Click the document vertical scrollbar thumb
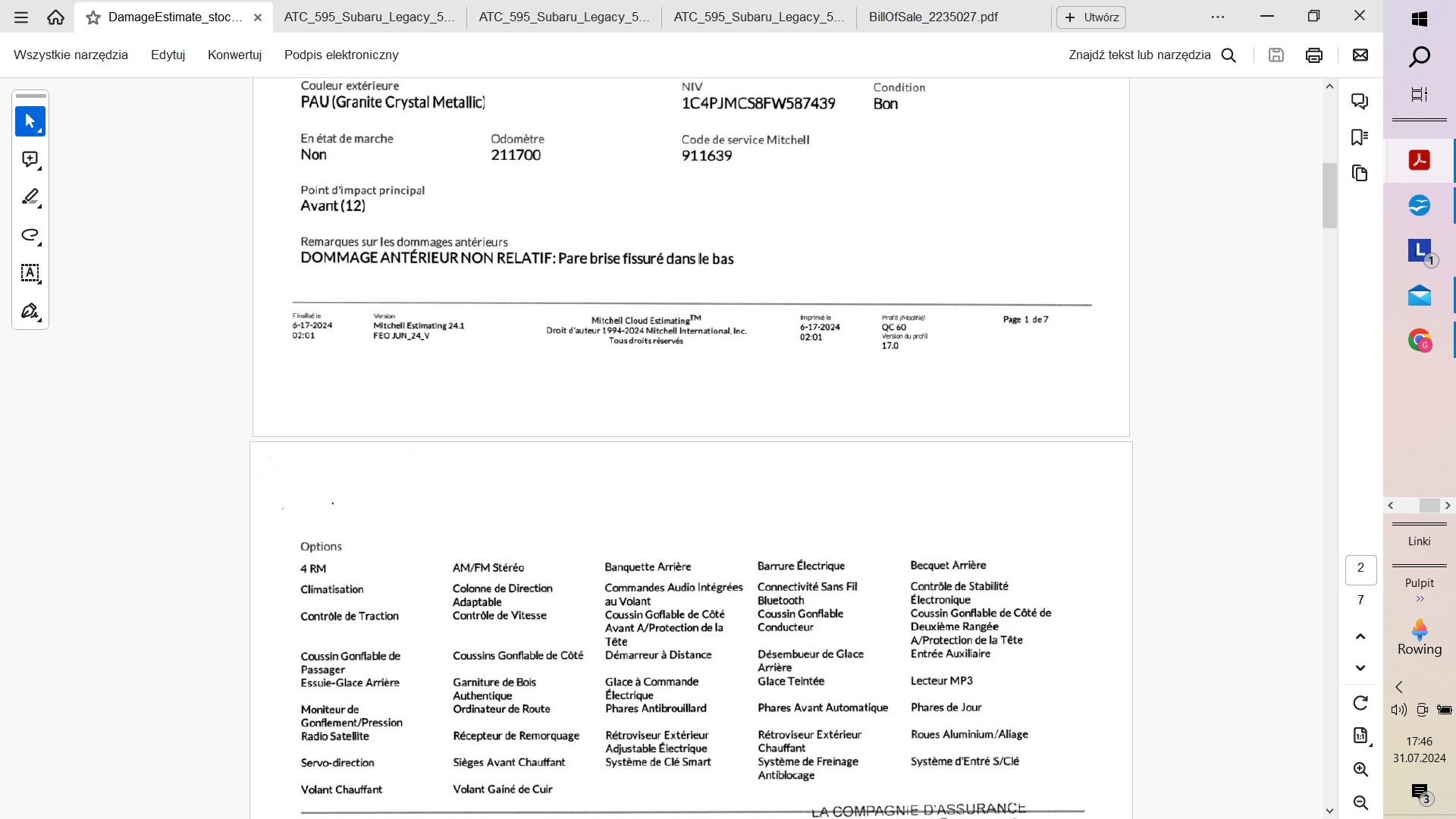 [1329, 195]
